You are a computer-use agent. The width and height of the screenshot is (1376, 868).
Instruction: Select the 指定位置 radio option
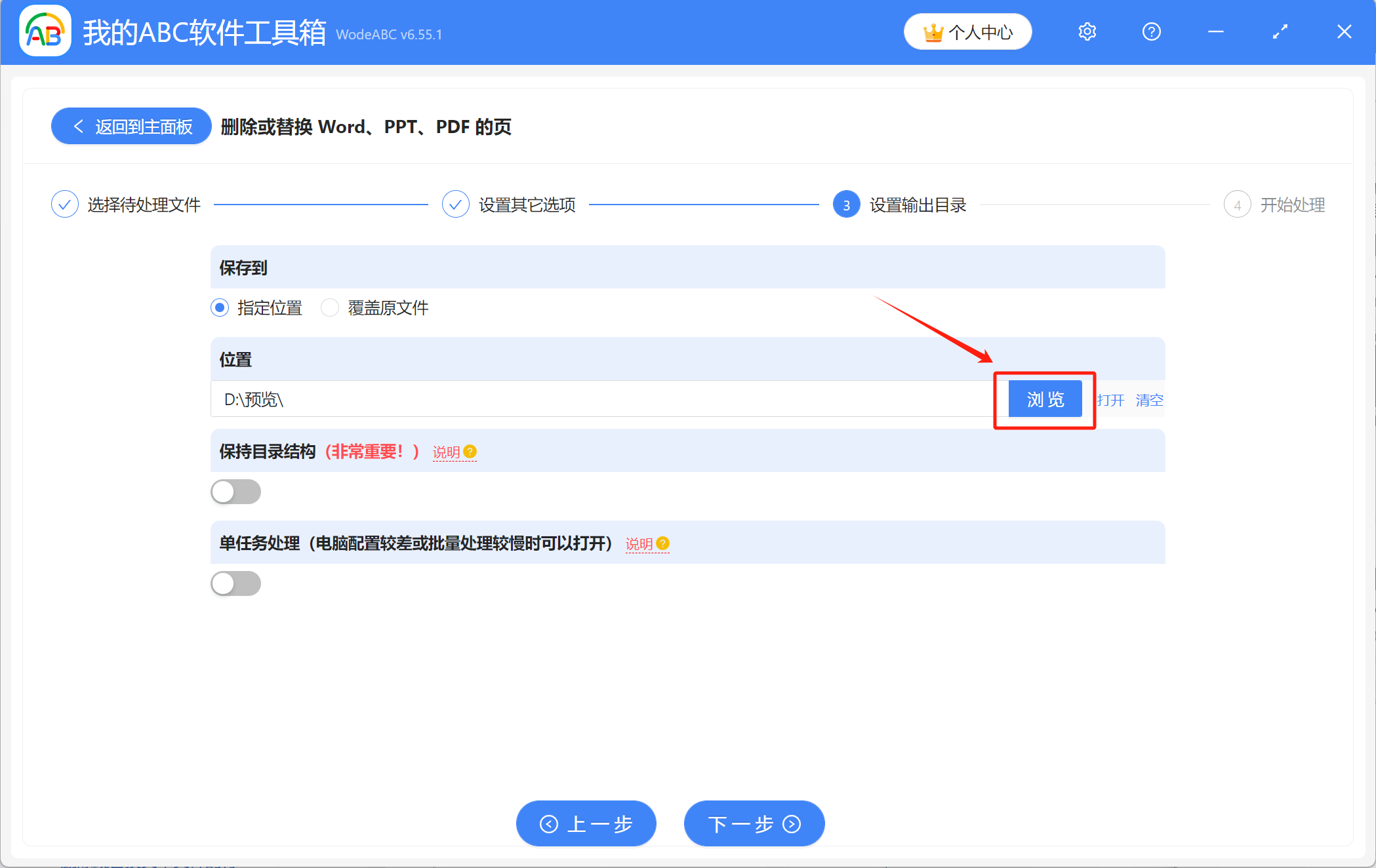(220, 307)
